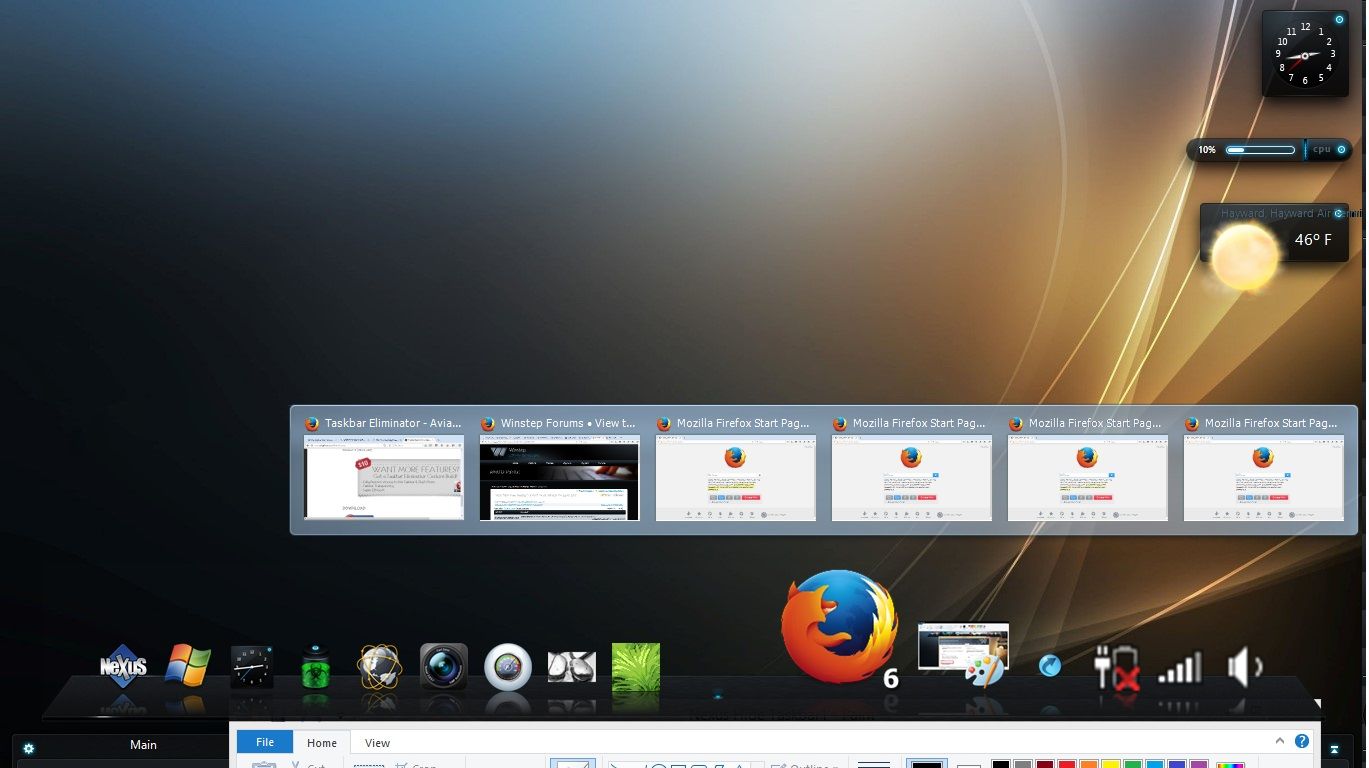Collapse the Paint ribbon with the chevron
The height and width of the screenshot is (768, 1369).
[1279, 741]
